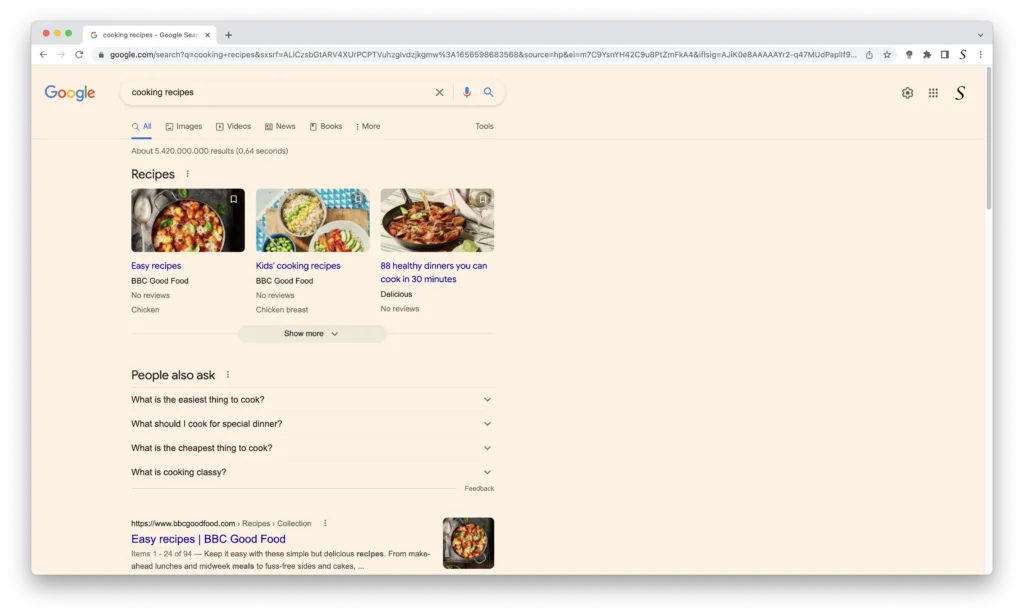Open the Chrome three-dot menu
Viewport: 1024px width, 616px height.
pos(980,55)
